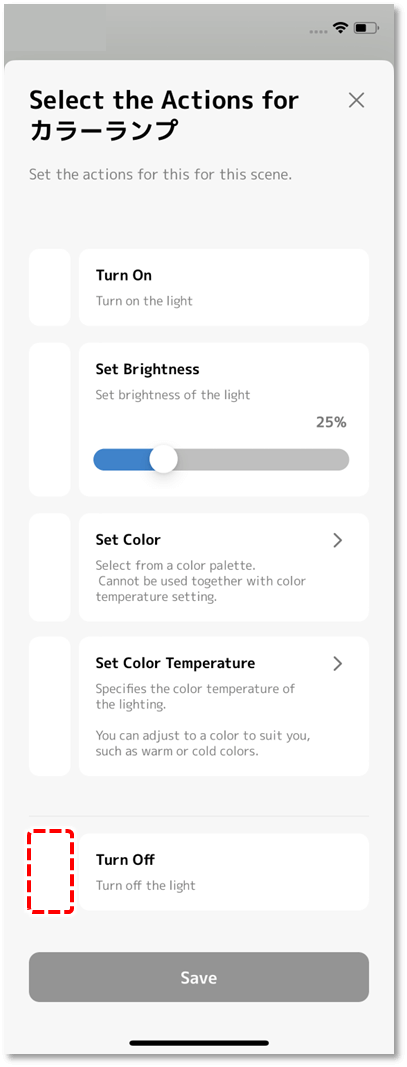Click the blue filled part of brightness slider
Viewport: 407px width, 1067px height.
point(123,459)
